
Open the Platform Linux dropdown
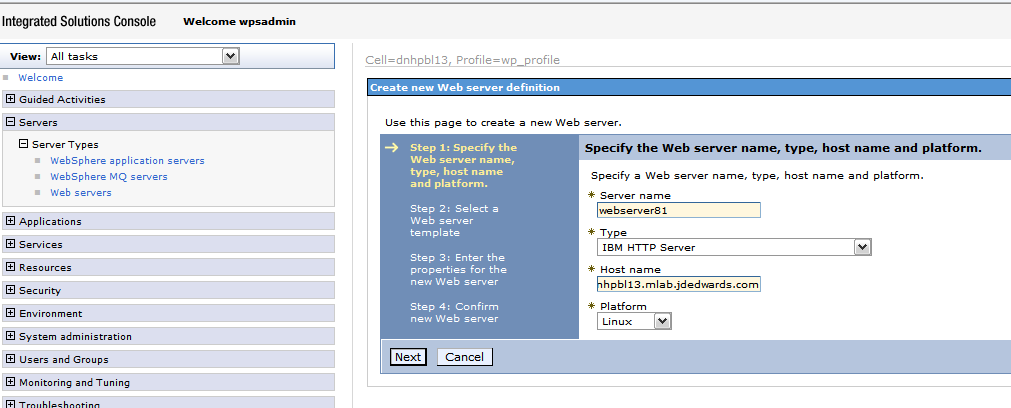coord(661,321)
